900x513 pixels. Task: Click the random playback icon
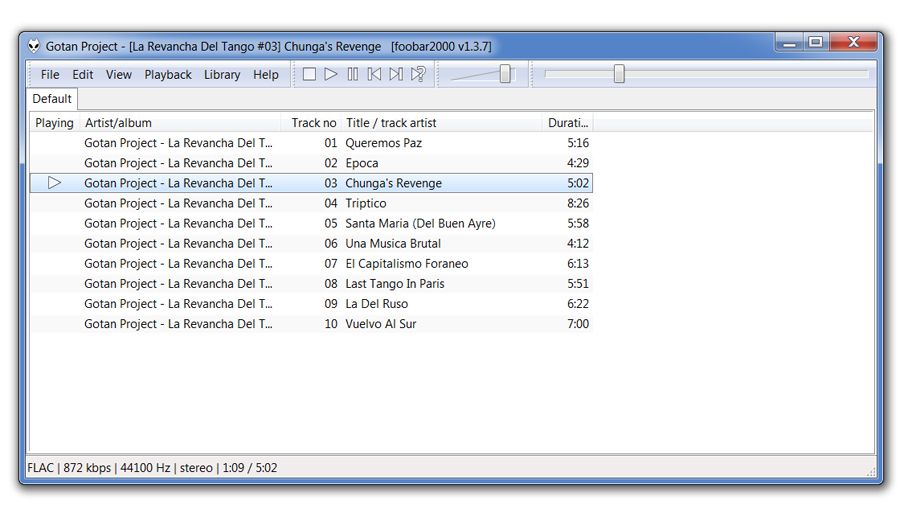pos(419,74)
